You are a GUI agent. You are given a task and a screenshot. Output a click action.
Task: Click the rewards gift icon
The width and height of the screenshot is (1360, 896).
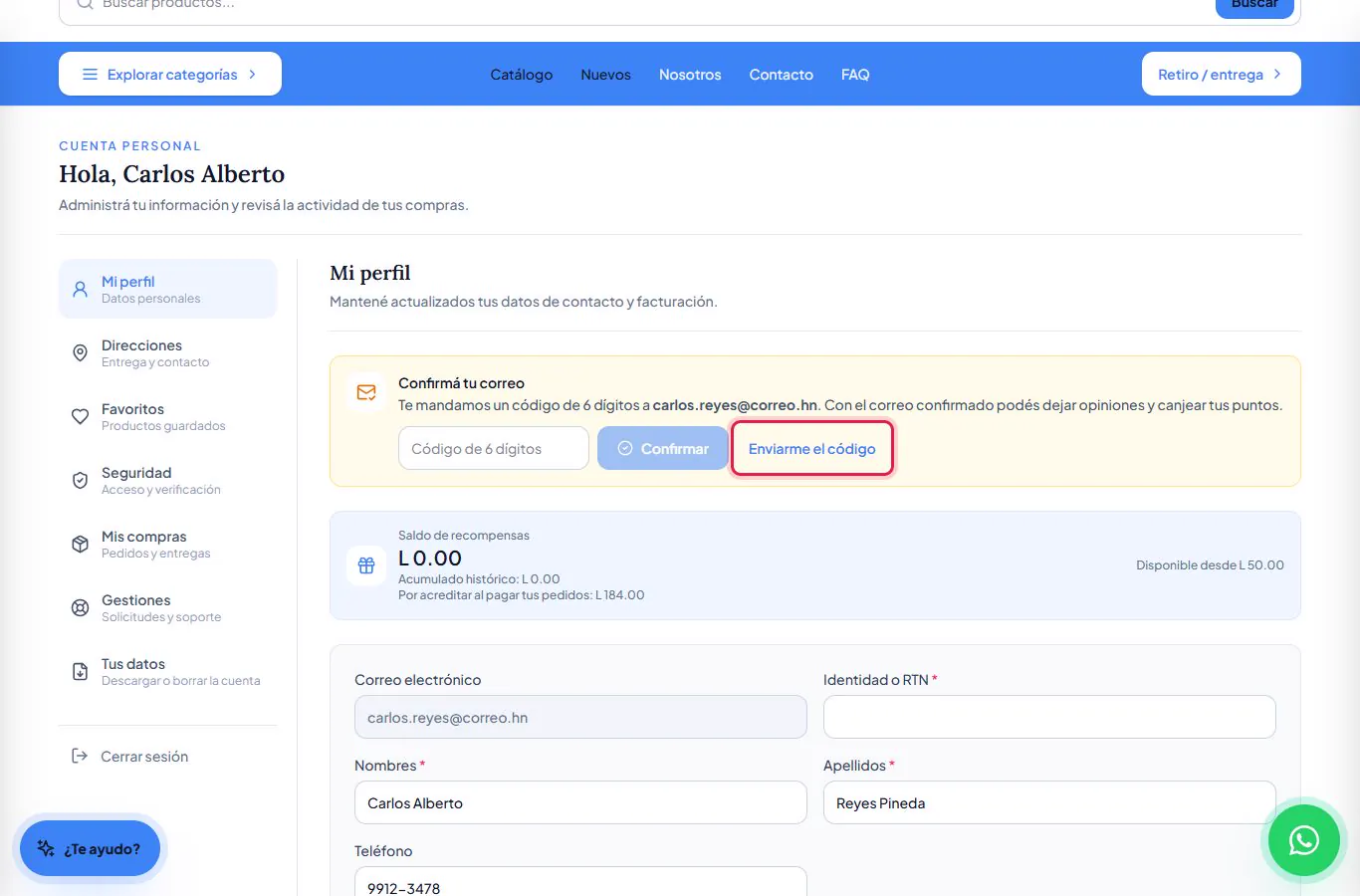point(366,565)
